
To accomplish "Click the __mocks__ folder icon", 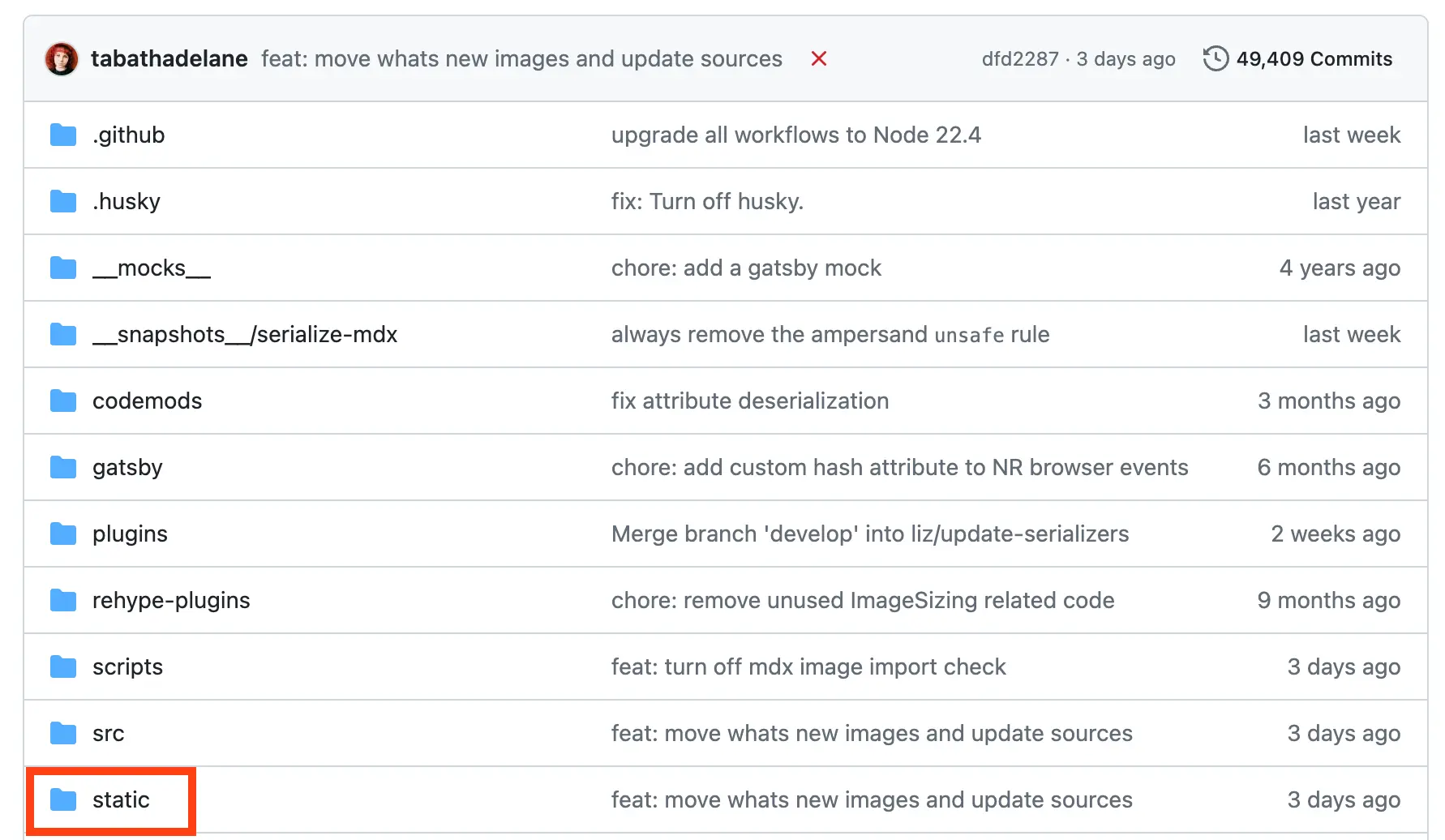I will click(x=63, y=268).
